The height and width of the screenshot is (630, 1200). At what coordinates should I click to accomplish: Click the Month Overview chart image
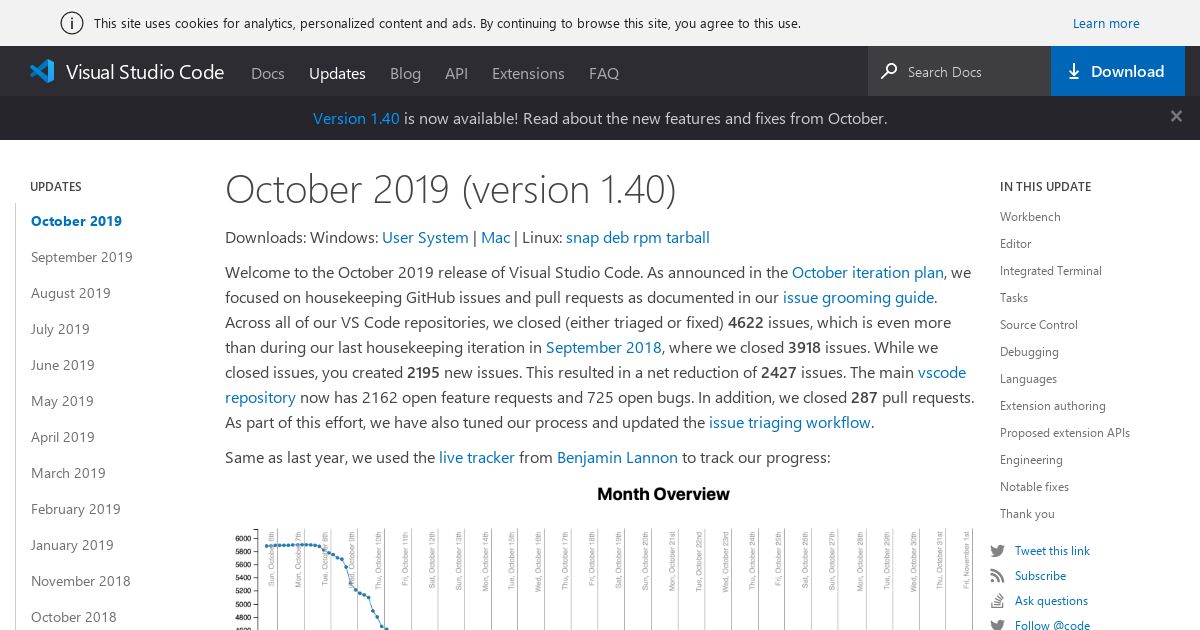click(x=600, y=556)
